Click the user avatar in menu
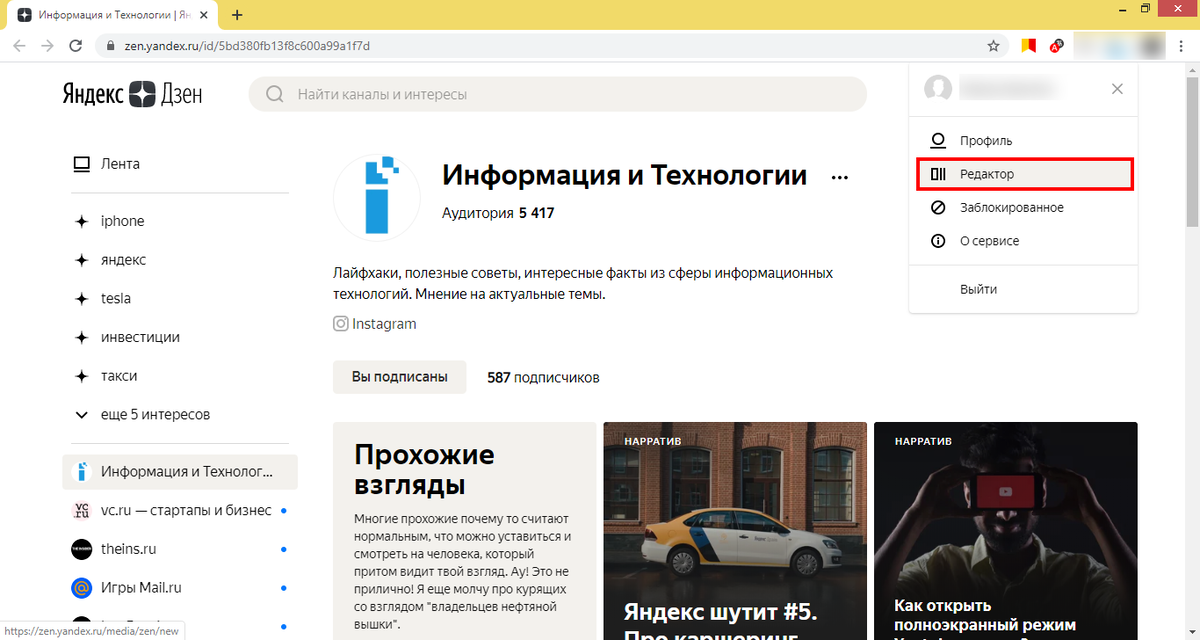The image size is (1200, 640). [x=938, y=89]
